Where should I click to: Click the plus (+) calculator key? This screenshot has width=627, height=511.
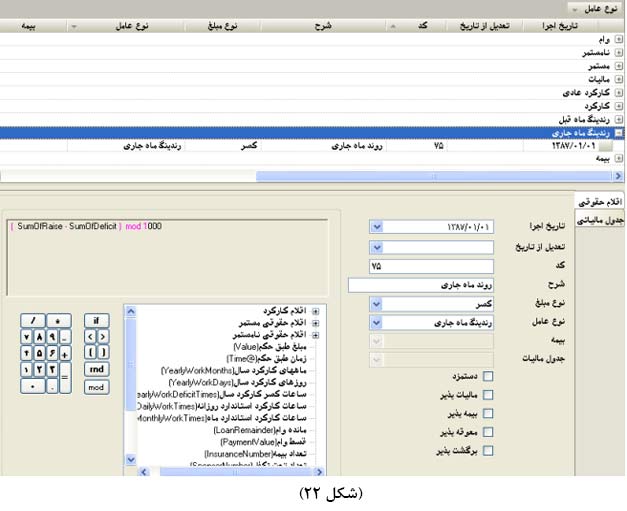[65, 353]
